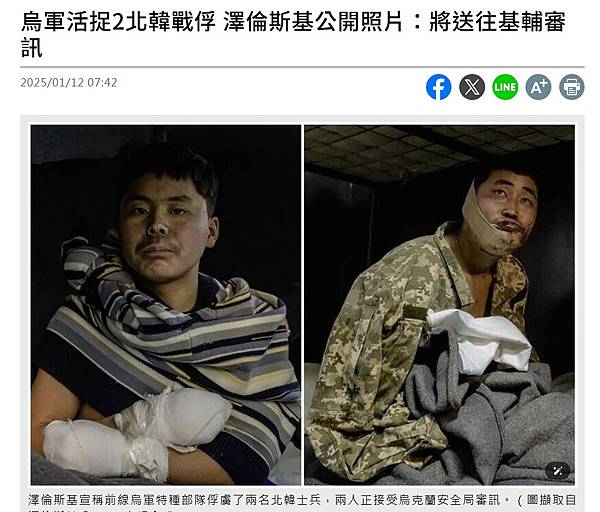Open the right photo of soldier in camouflage

pos(439,305)
